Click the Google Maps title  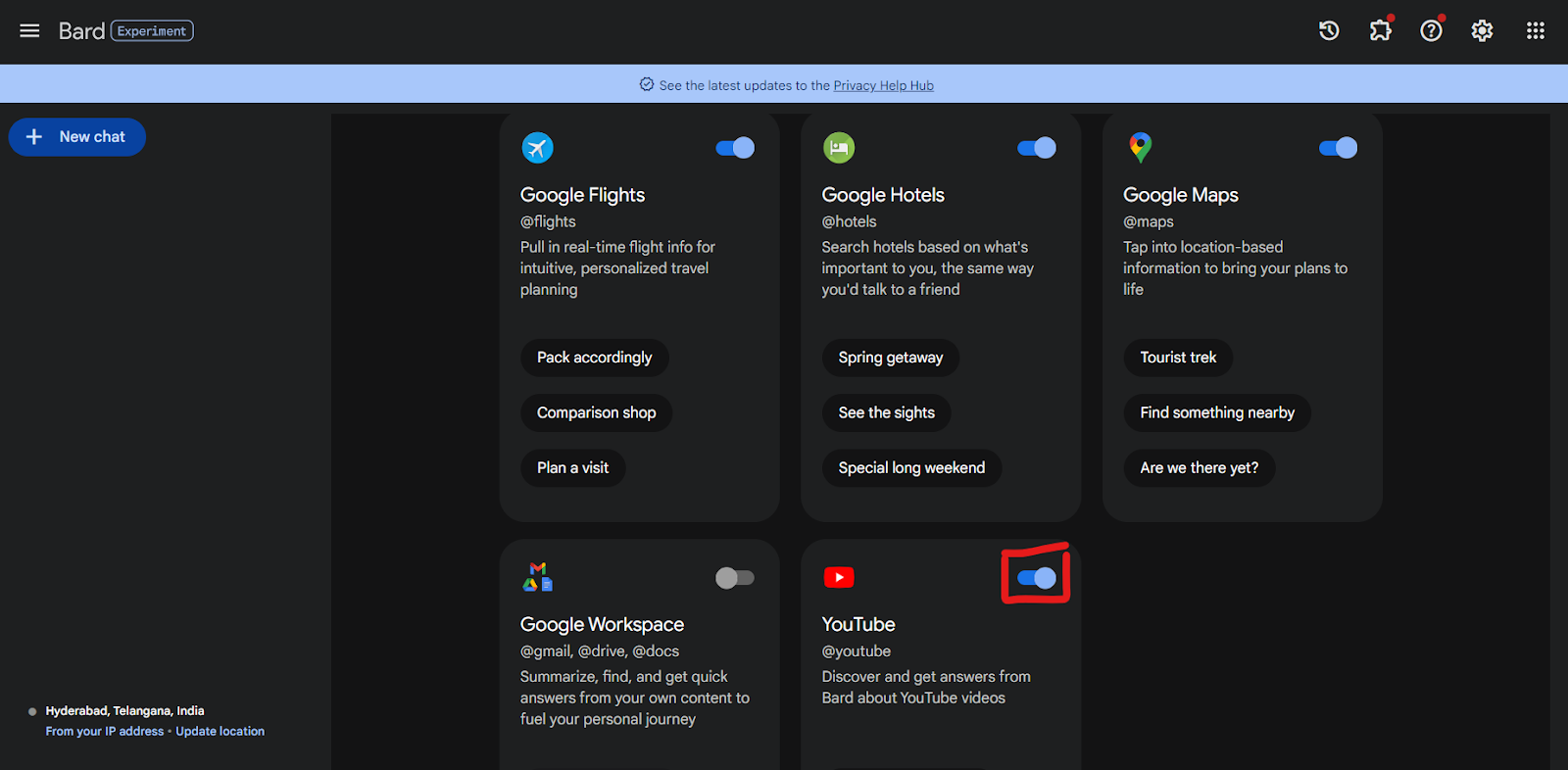tap(1180, 195)
